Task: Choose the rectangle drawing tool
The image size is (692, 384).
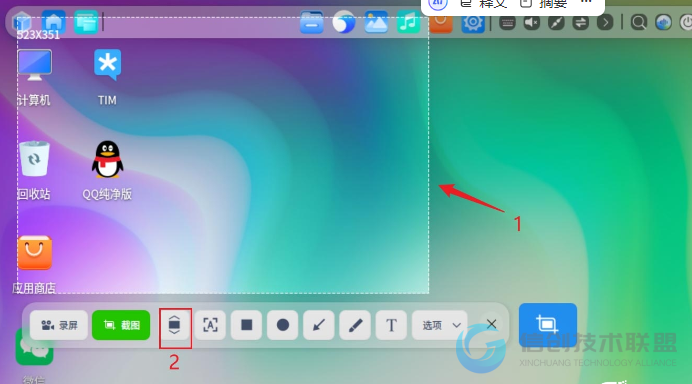Action: click(x=247, y=325)
